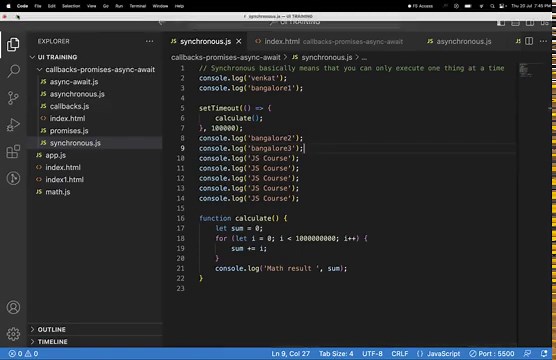Click the setTimeout line in editor

click(235, 108)
